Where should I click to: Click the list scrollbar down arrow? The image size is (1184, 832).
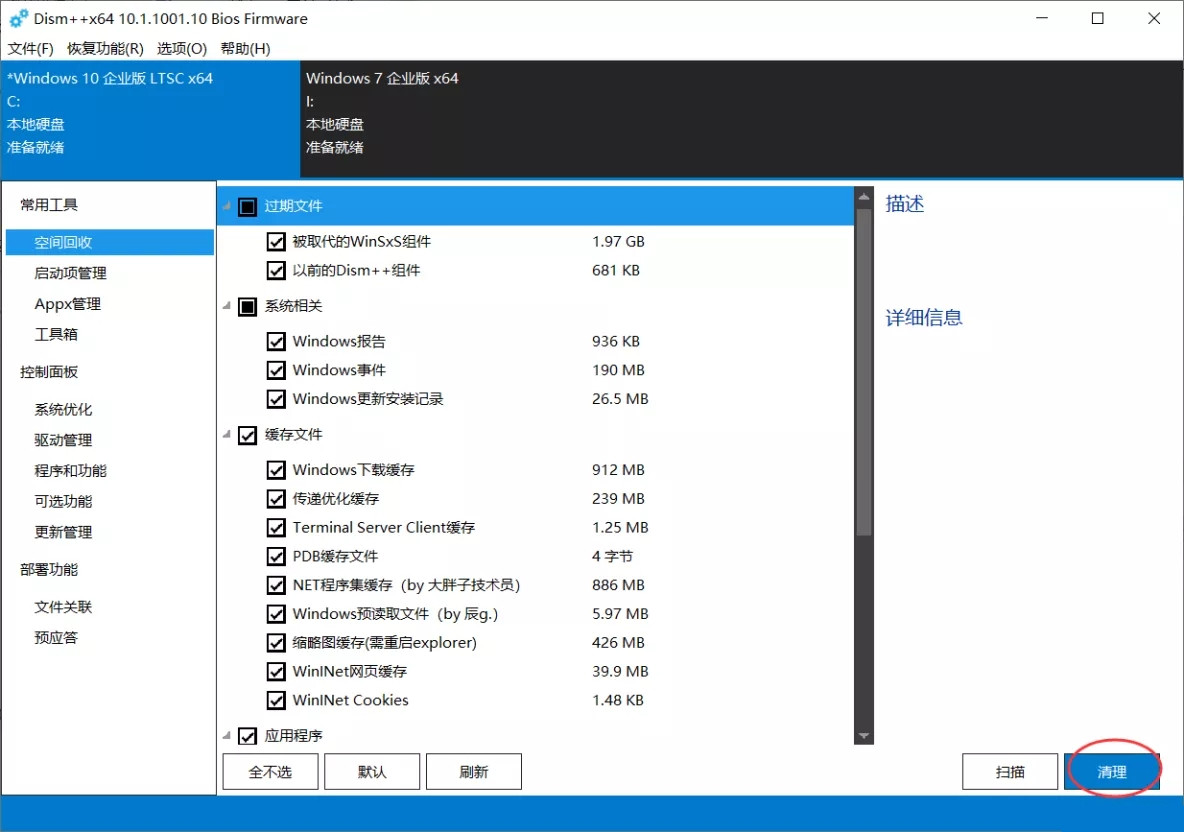pos(864,735)
